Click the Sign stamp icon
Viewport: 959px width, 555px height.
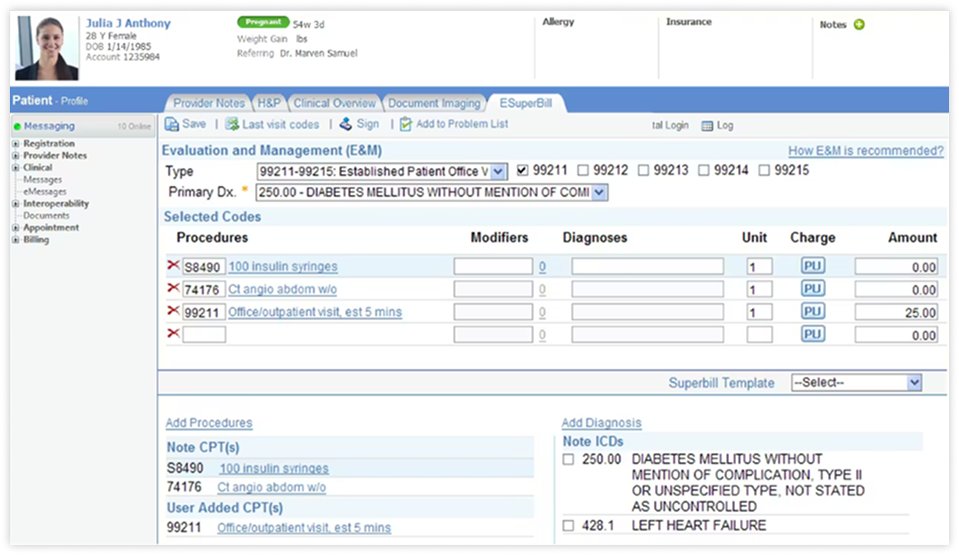346,124
